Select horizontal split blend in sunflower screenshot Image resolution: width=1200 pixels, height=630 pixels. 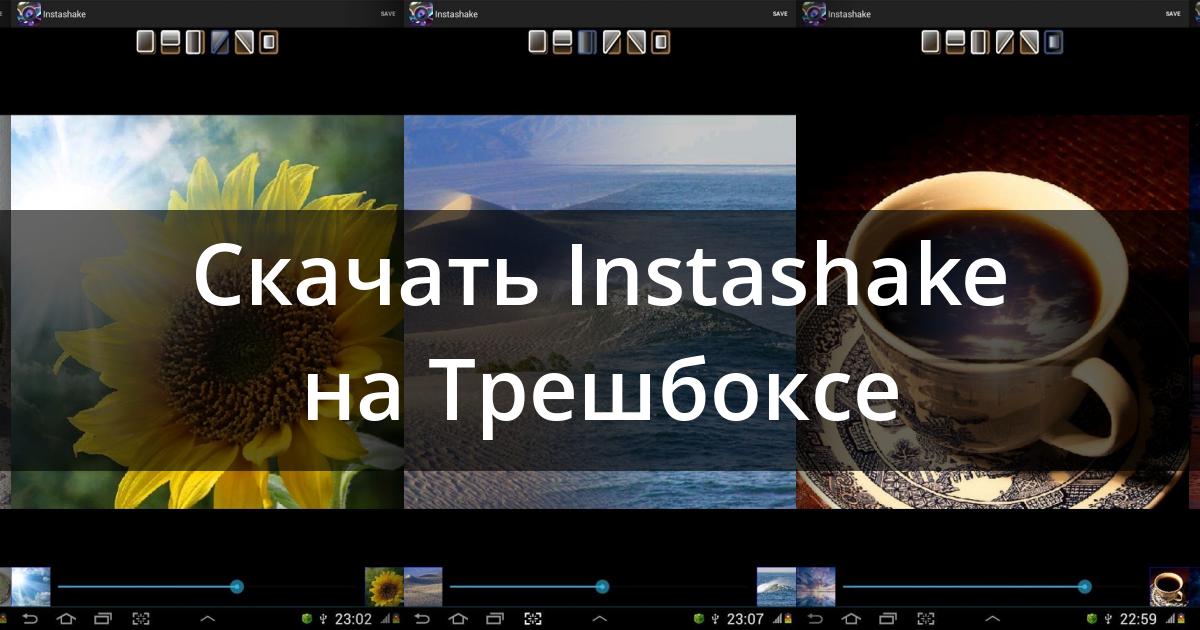coord(170,42)
